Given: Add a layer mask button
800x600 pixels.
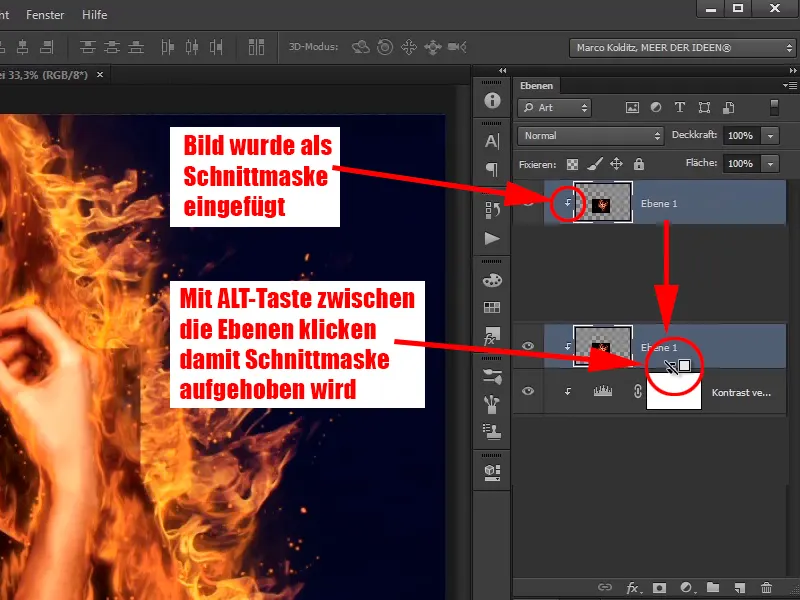Looking at the screenshot, I should (660, 588).
